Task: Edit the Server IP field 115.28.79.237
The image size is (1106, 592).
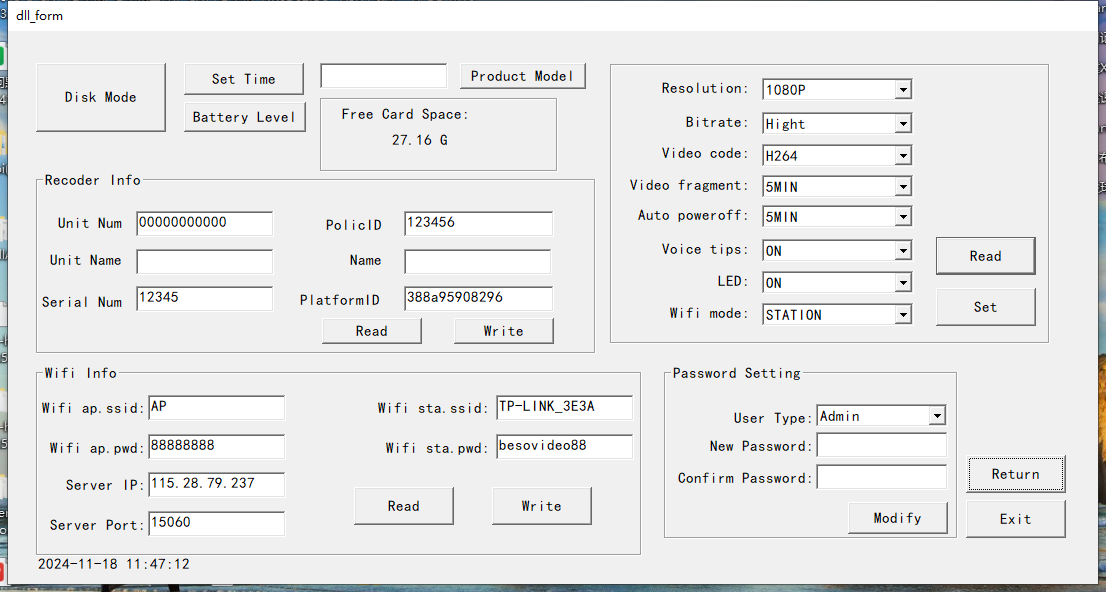Action: click(216, 484)
